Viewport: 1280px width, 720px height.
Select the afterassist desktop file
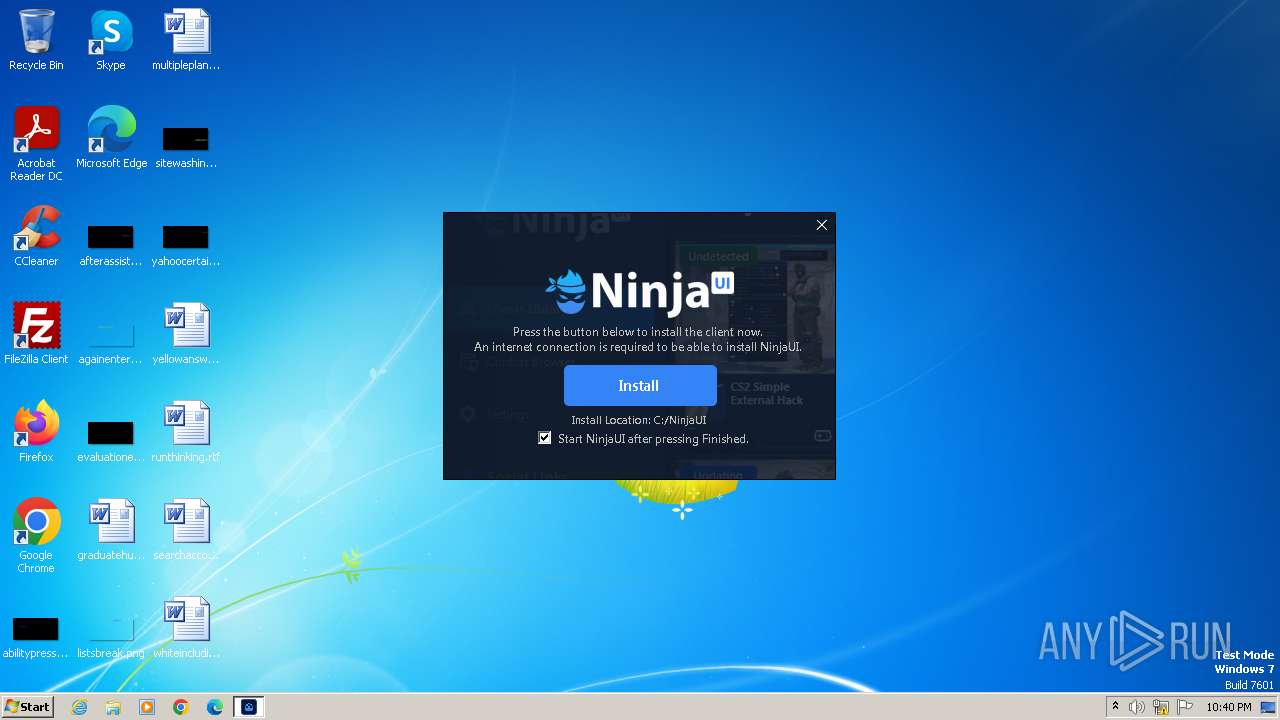(110, 244)
